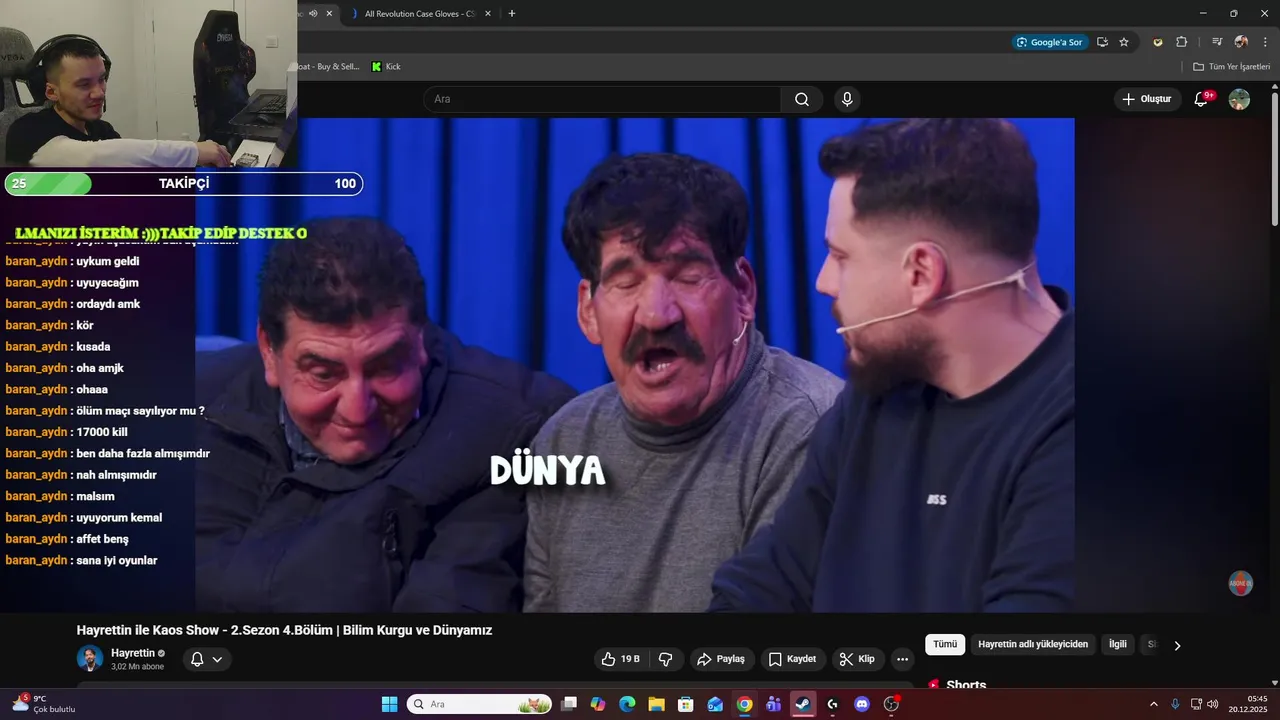The image size is (1280, 720).
Task: Dislike the Hayrettin video
Action: (665, 659)
